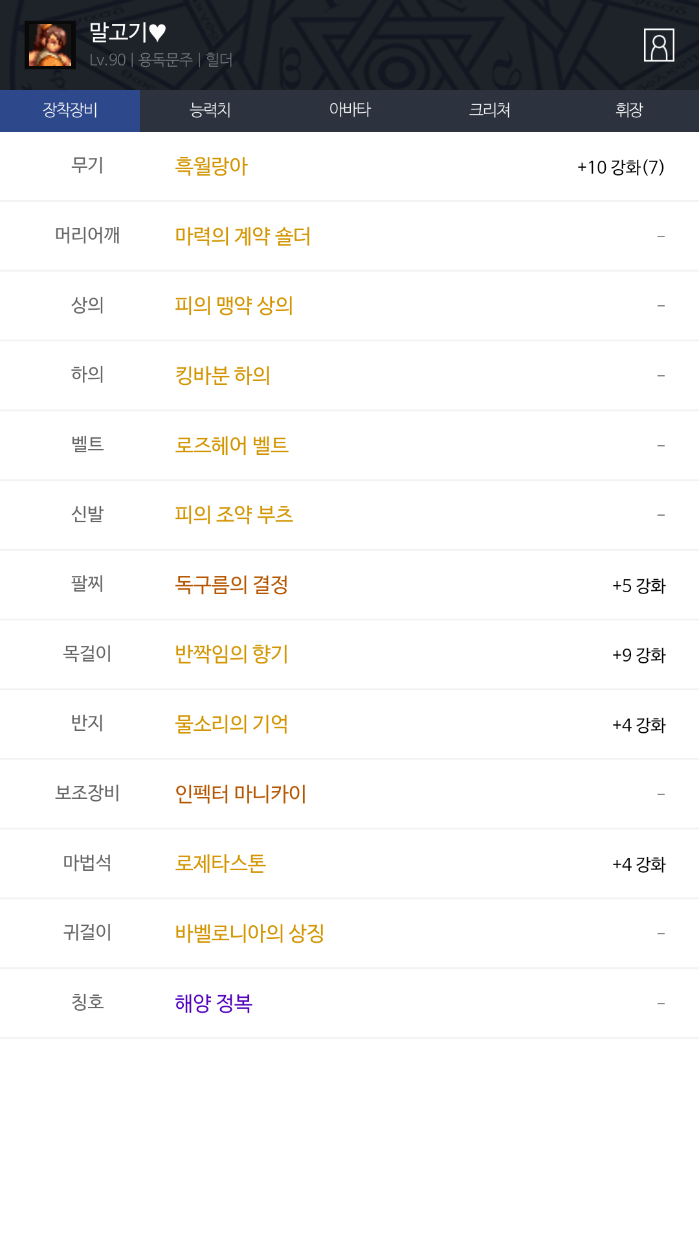Viewport: 699px width, 1244px height.
Task: Click the ring 물소리의 기억
Action: click(232, 724)
